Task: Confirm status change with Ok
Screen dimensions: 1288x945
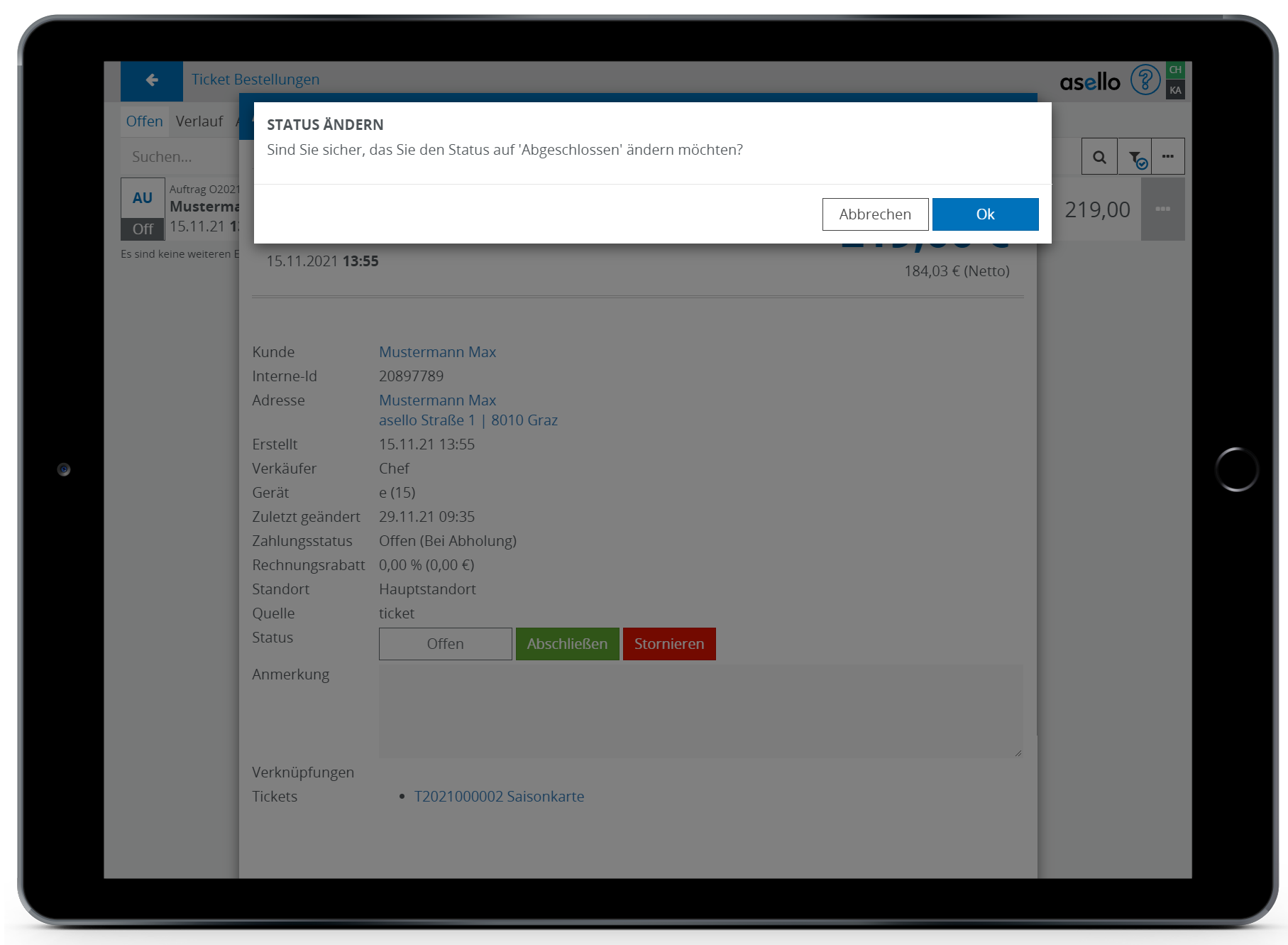Action: [x=984, y=214]
